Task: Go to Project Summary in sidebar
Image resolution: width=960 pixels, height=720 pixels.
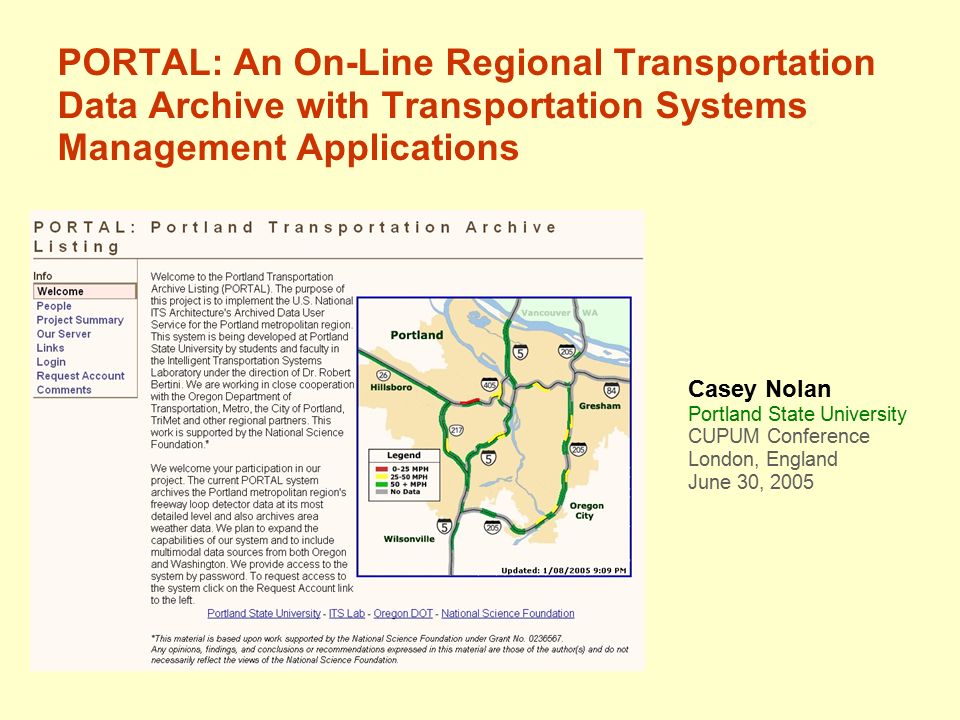Action: (80, 320)
